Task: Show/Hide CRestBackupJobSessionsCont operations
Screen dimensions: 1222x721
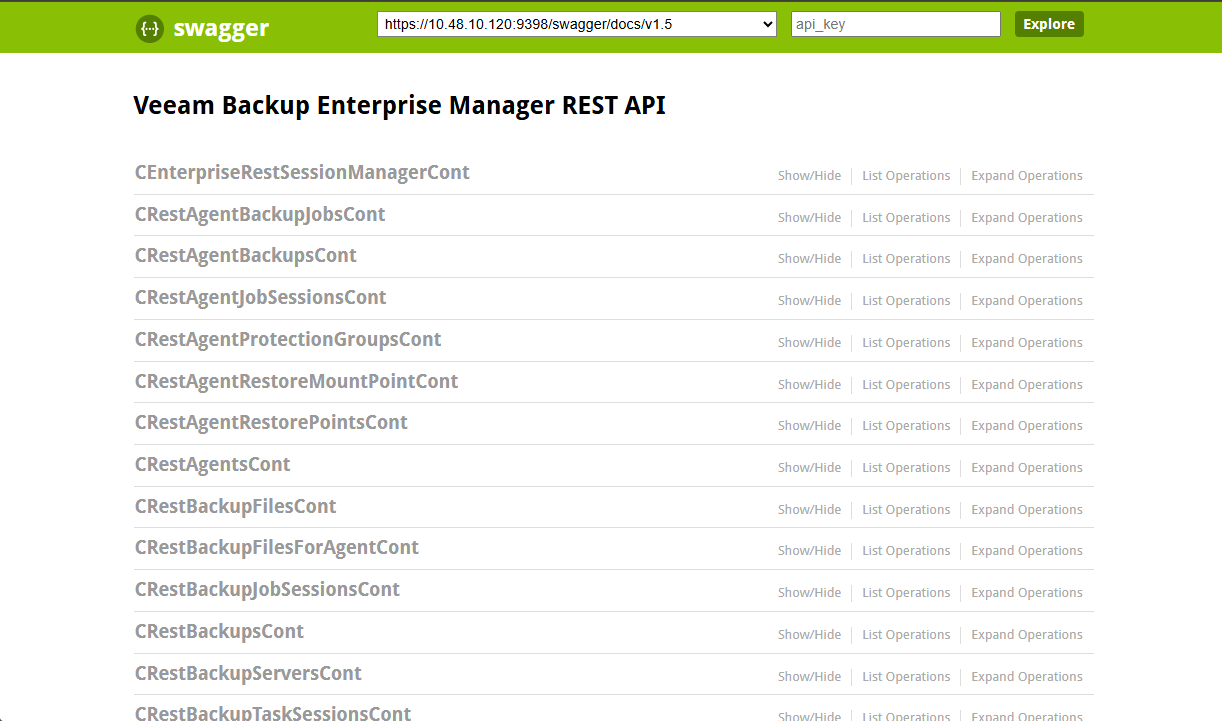Action: point(810,593)
